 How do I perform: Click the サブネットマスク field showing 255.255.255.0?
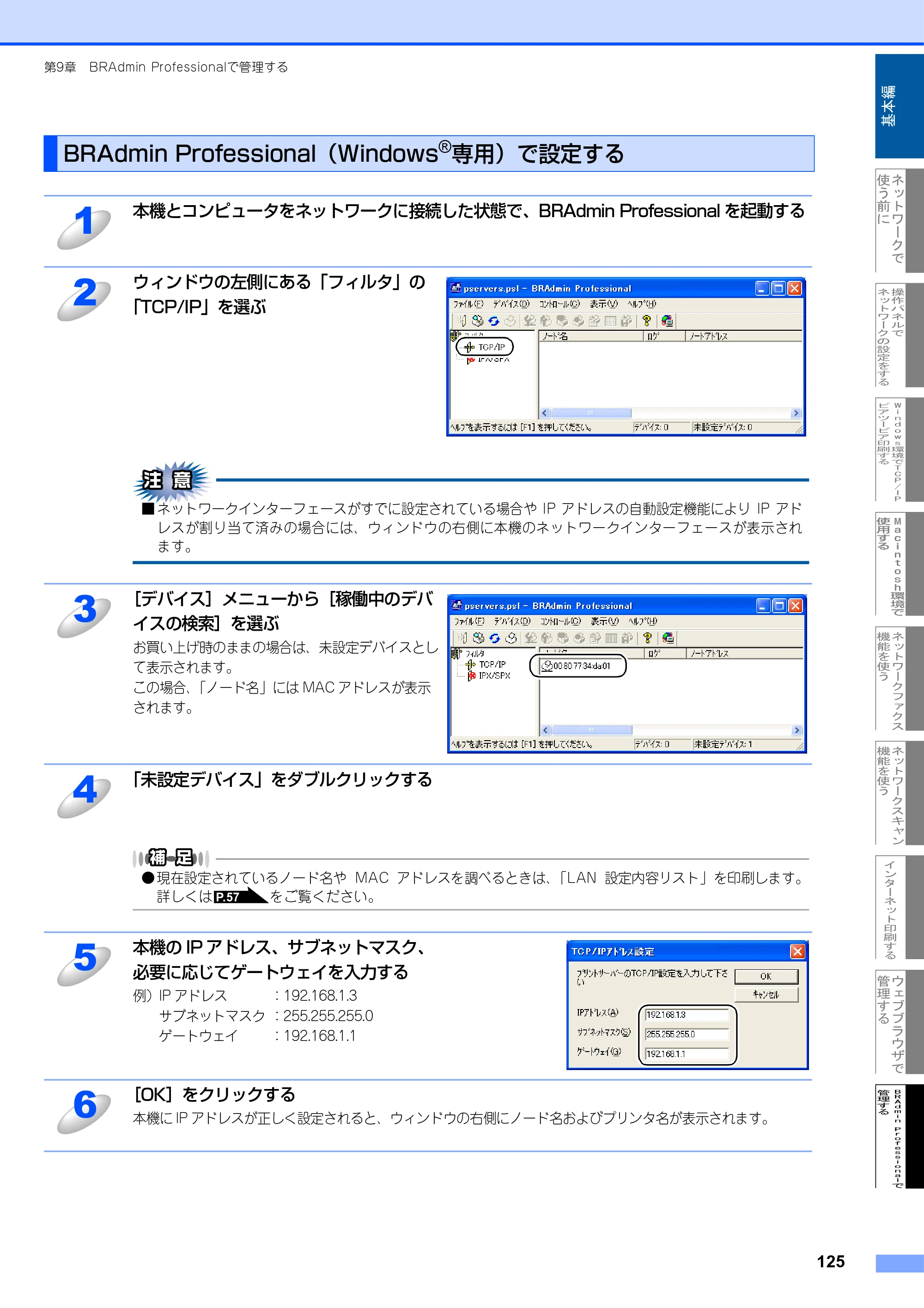[x=687, y=1034]
